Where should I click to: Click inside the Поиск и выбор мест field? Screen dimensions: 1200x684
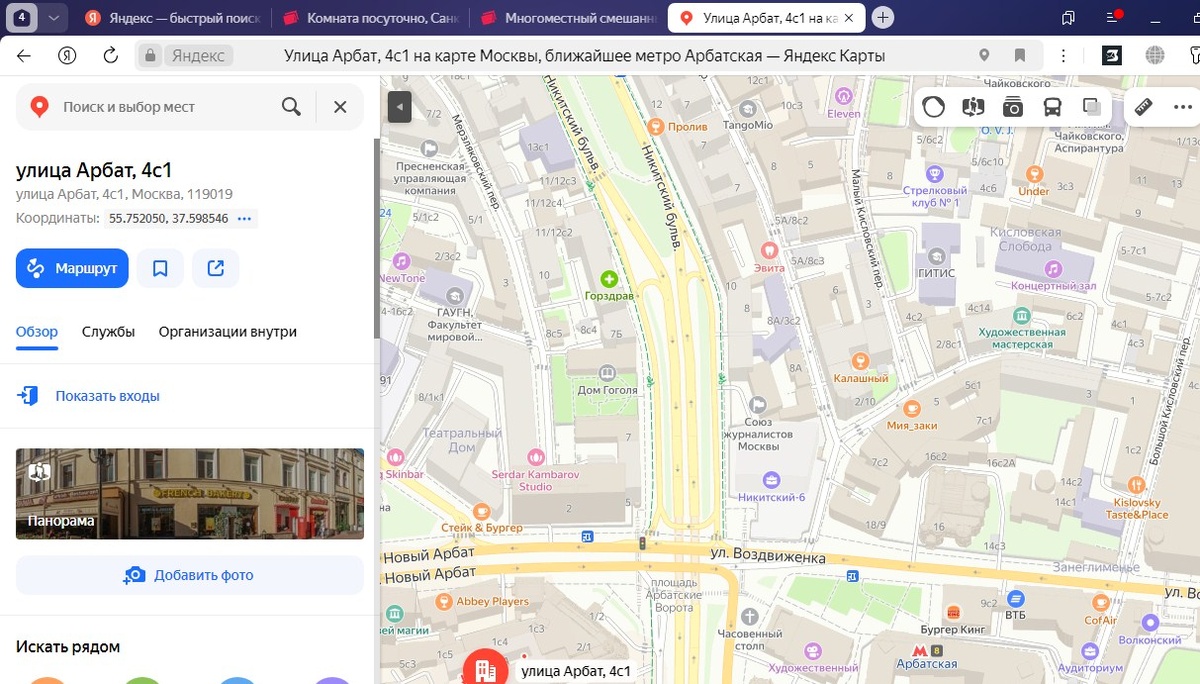point(165,107)
